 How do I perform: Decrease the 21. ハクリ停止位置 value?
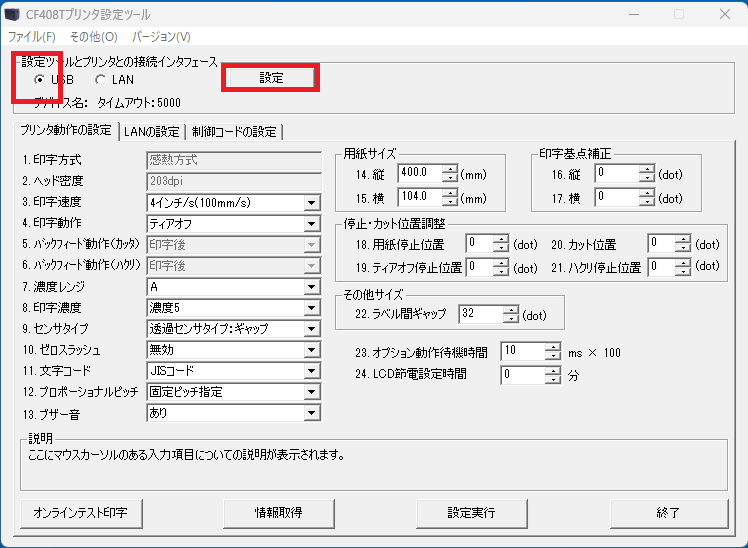click(683, 271)
